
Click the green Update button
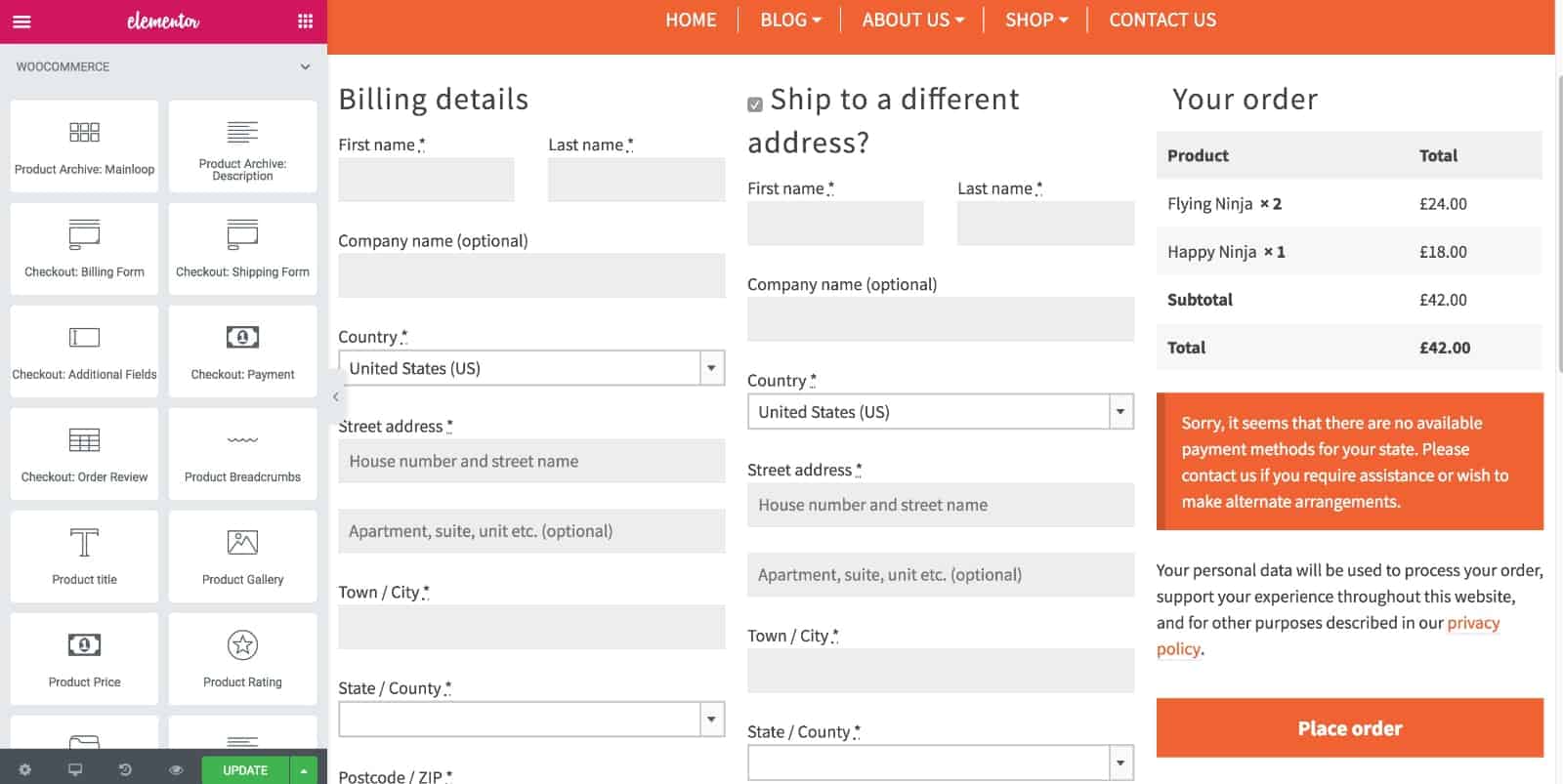245,770
